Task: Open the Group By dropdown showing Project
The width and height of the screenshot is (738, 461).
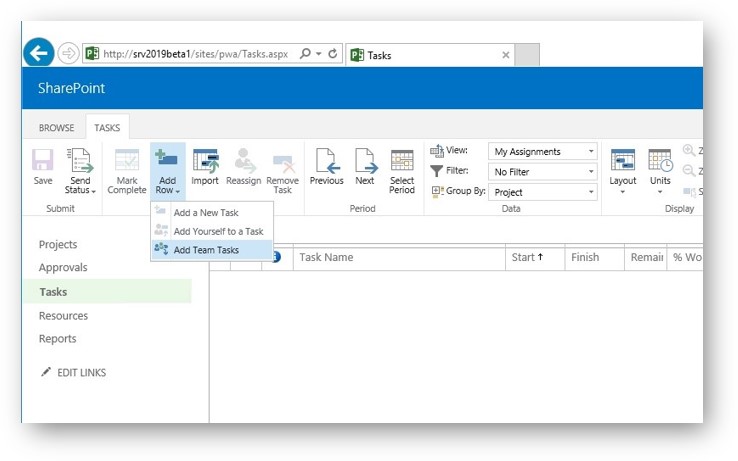Action: click(x=543, y=192)
